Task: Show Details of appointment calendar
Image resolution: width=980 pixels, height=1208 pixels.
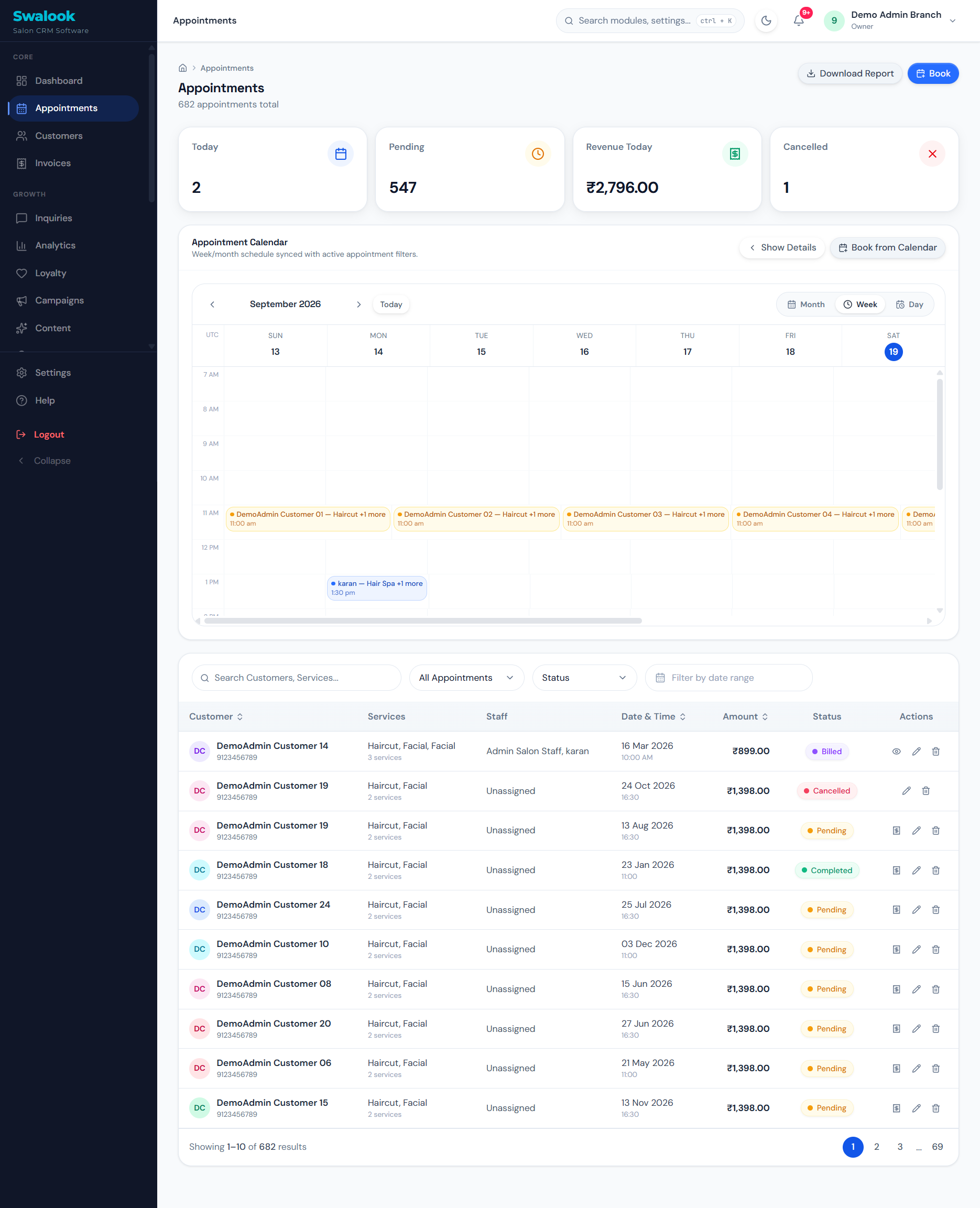Action: pyautogui.click(x=782, y=248)
